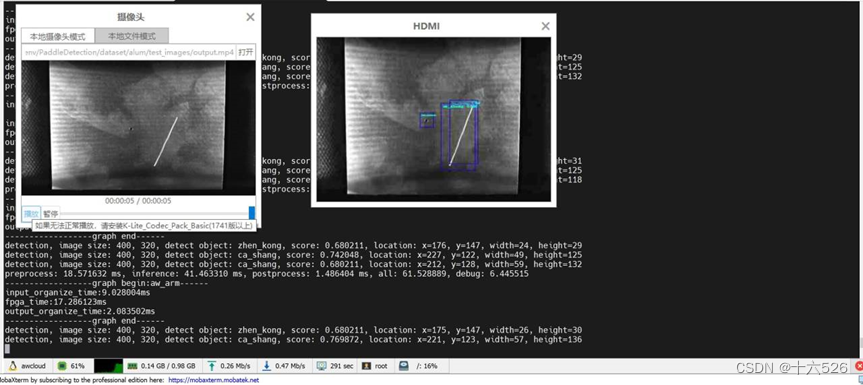Viewport: 863px width, 385px height.
Task: Click the video file path input field
Action: click(x=129, y=52)
